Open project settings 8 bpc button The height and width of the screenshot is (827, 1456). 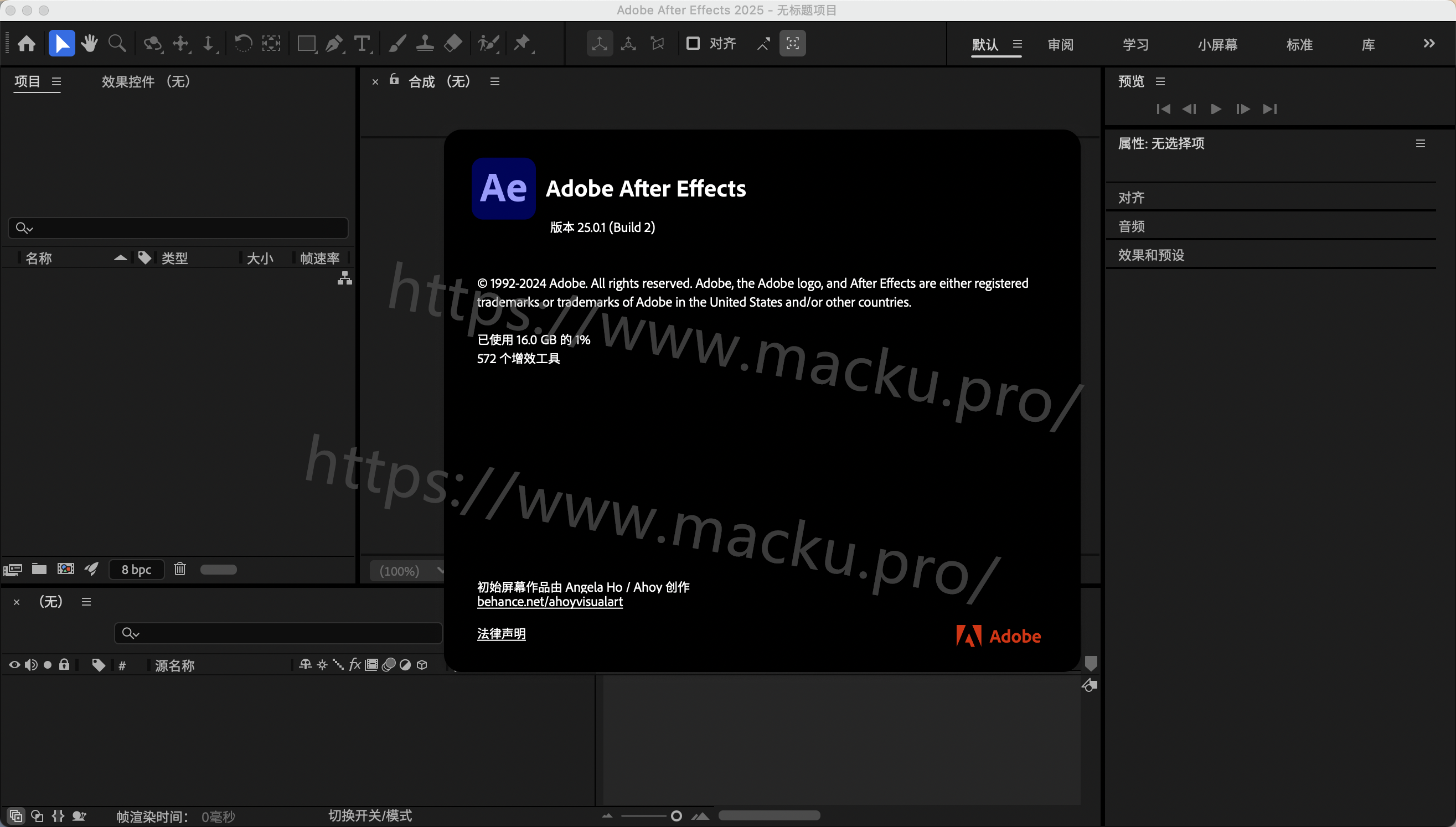(136, 570)
